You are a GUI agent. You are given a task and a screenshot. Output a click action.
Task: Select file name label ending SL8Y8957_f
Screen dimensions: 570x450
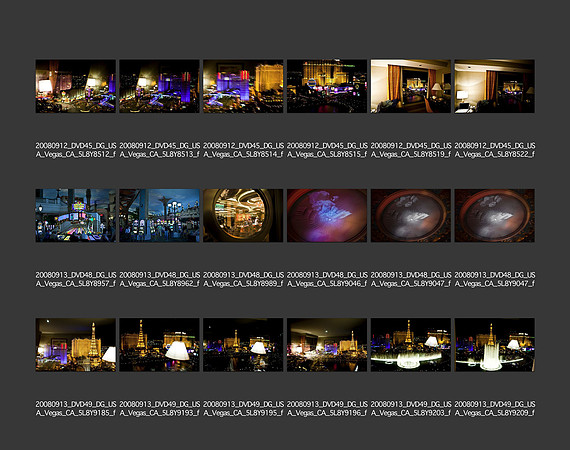click(76, 280)
